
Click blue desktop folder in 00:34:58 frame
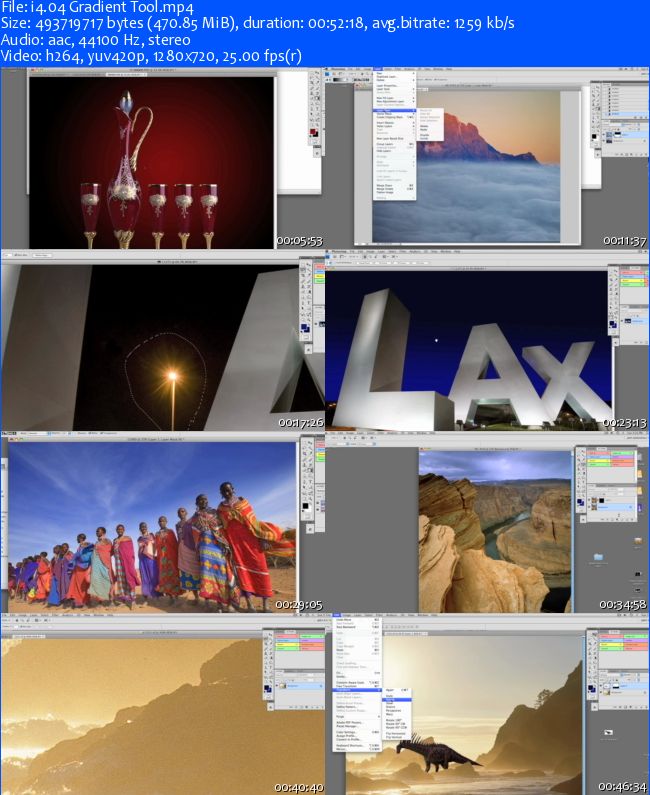pos(599,556)
